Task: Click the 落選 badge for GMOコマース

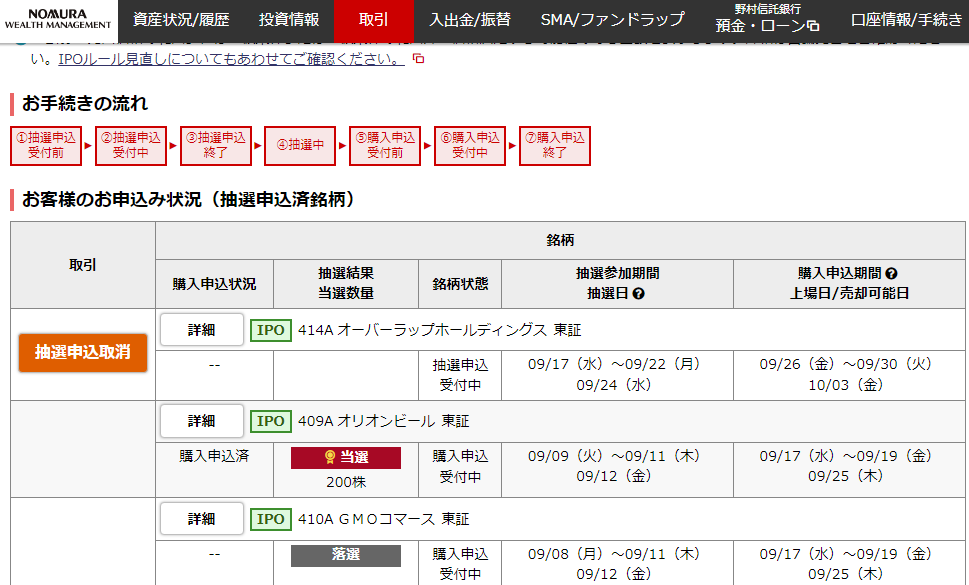Action: tap(346, 554)
